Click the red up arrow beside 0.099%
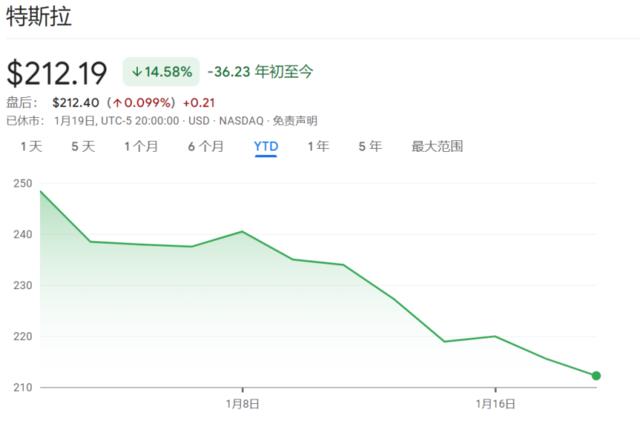640x424 pixels. [116, 102]
